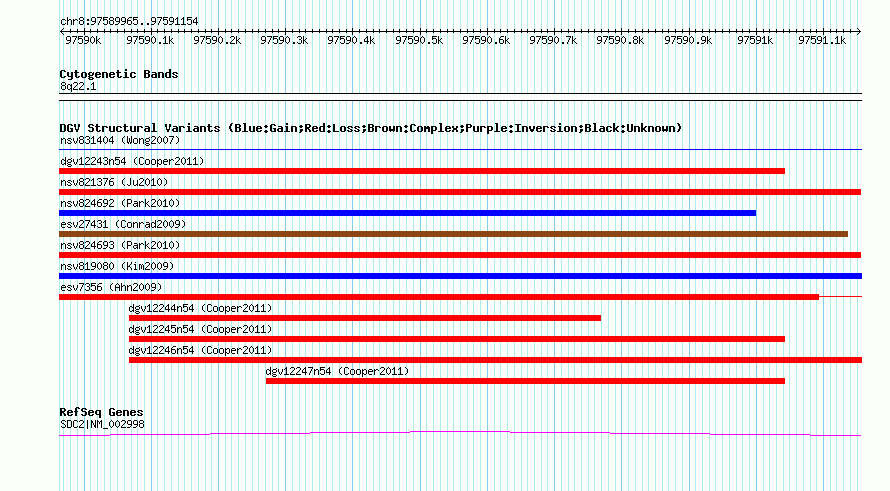The height and width of the screenshot is (491, 890).
Task: Click the thin blue line under nsv831404
Action: pos(460,150)
